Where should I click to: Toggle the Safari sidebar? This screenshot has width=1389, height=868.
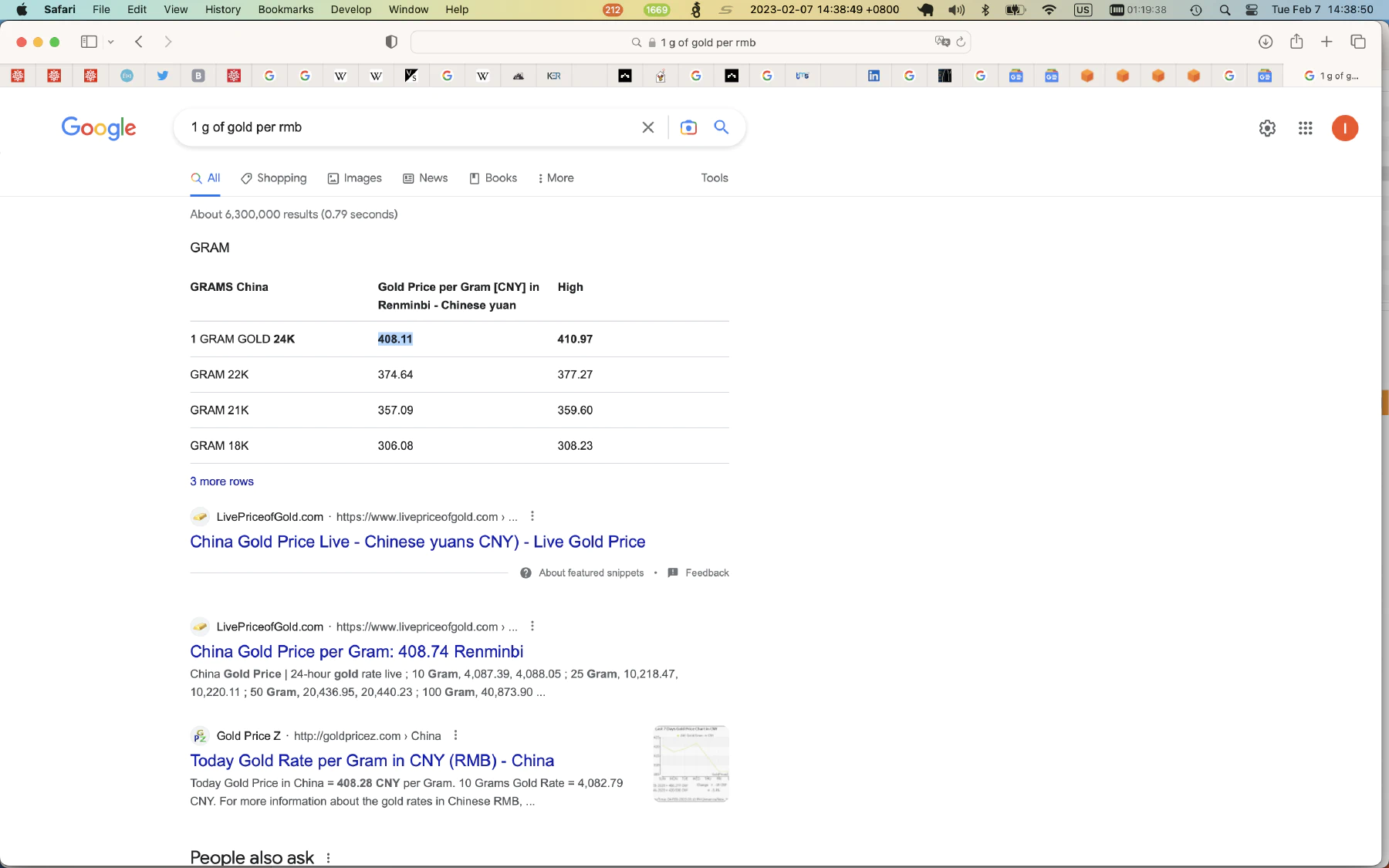point(89,42)
